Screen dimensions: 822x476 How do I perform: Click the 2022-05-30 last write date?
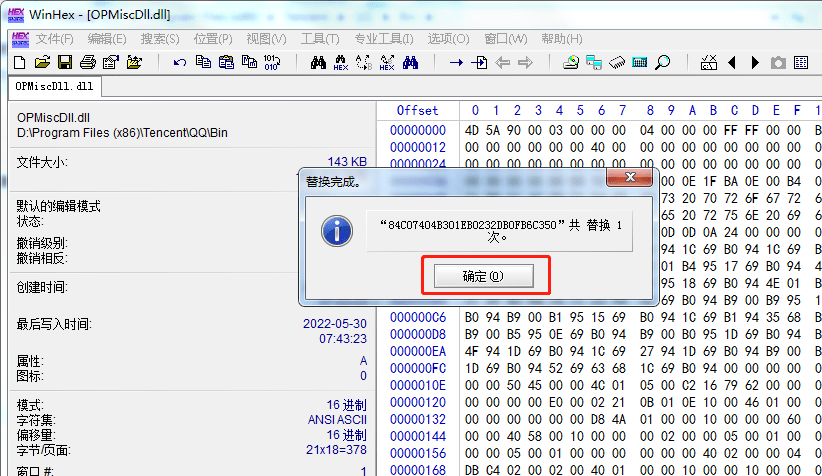click(x=334, y=323)
